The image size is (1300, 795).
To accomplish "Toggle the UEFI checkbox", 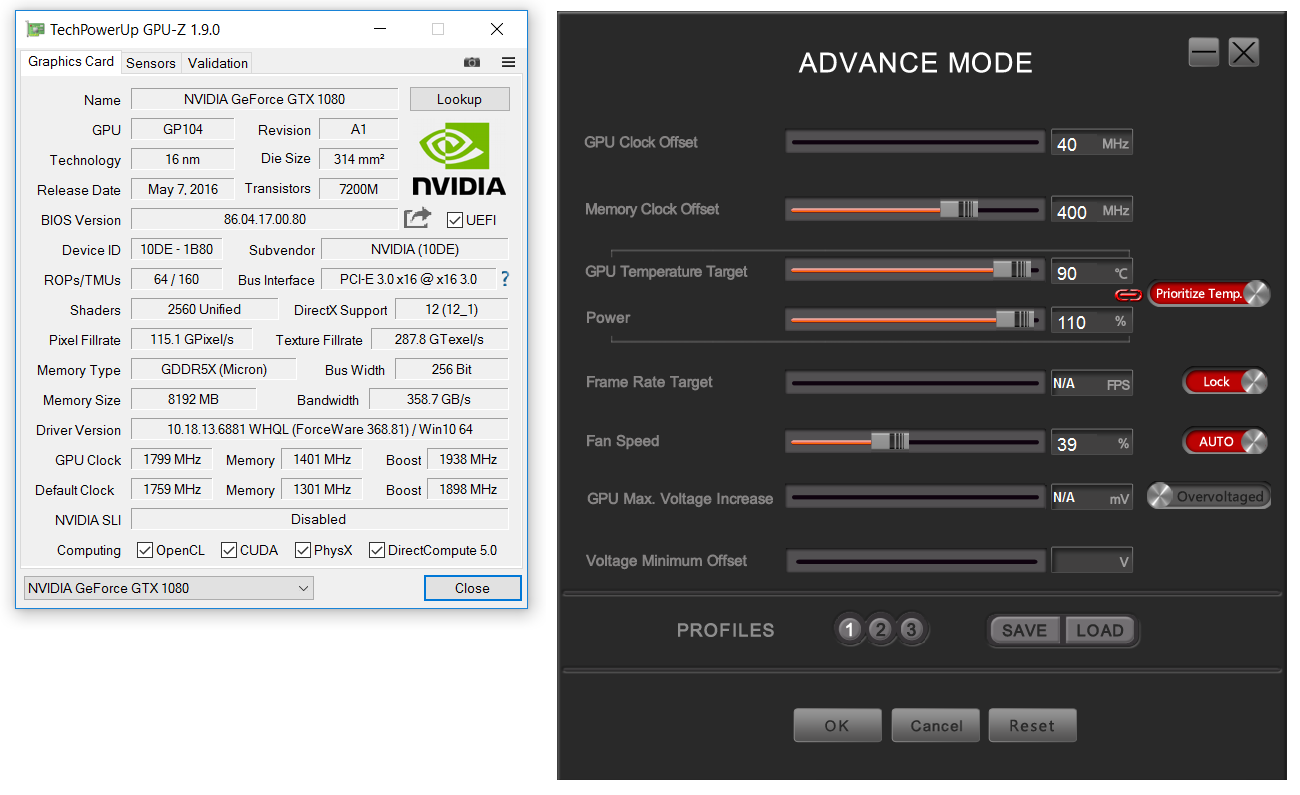I will tap(455, 220).
